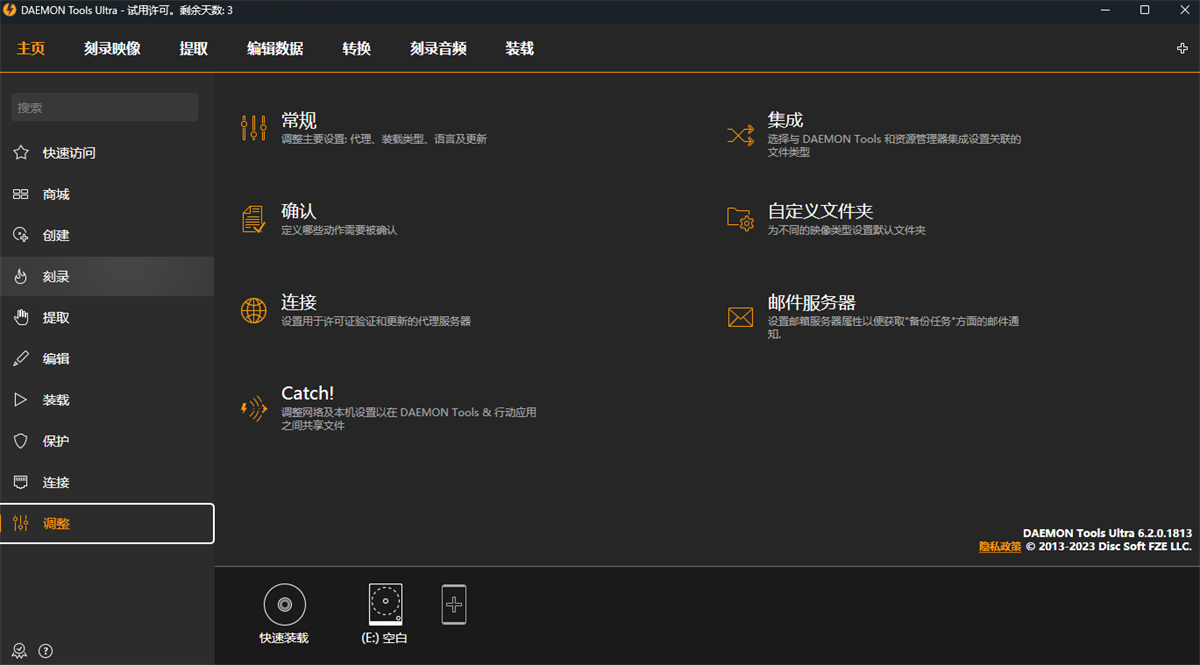Click the 调整 sliders icon in sidebar
The height and width of the screenshot is (665, 1200).
click(21, 523)
